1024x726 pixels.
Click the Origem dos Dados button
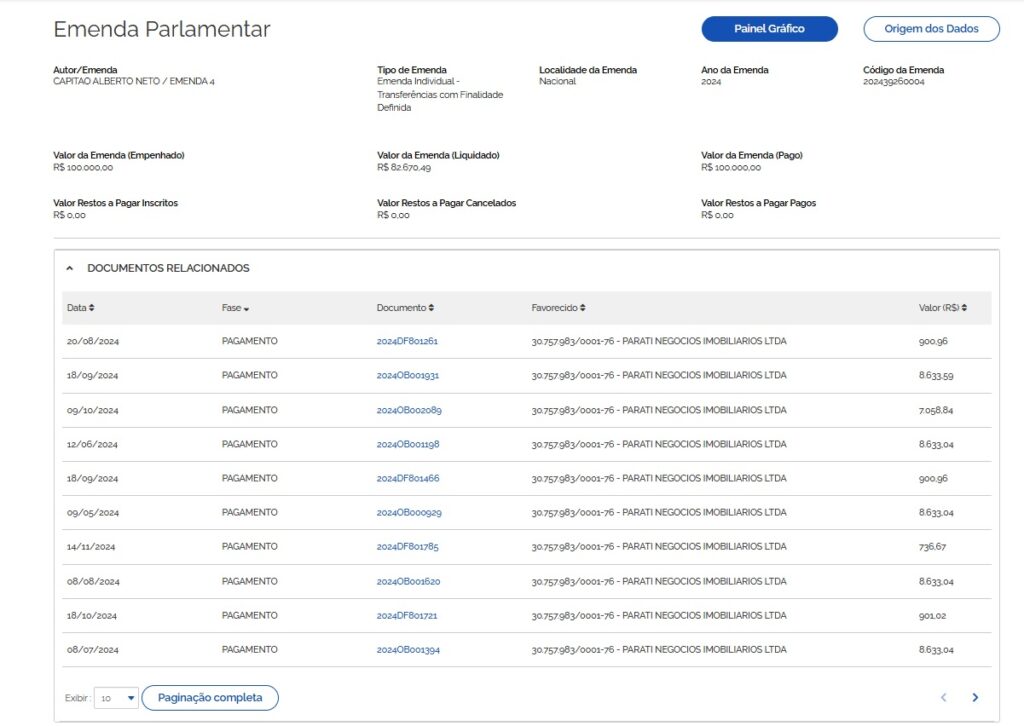coord(931,29)
